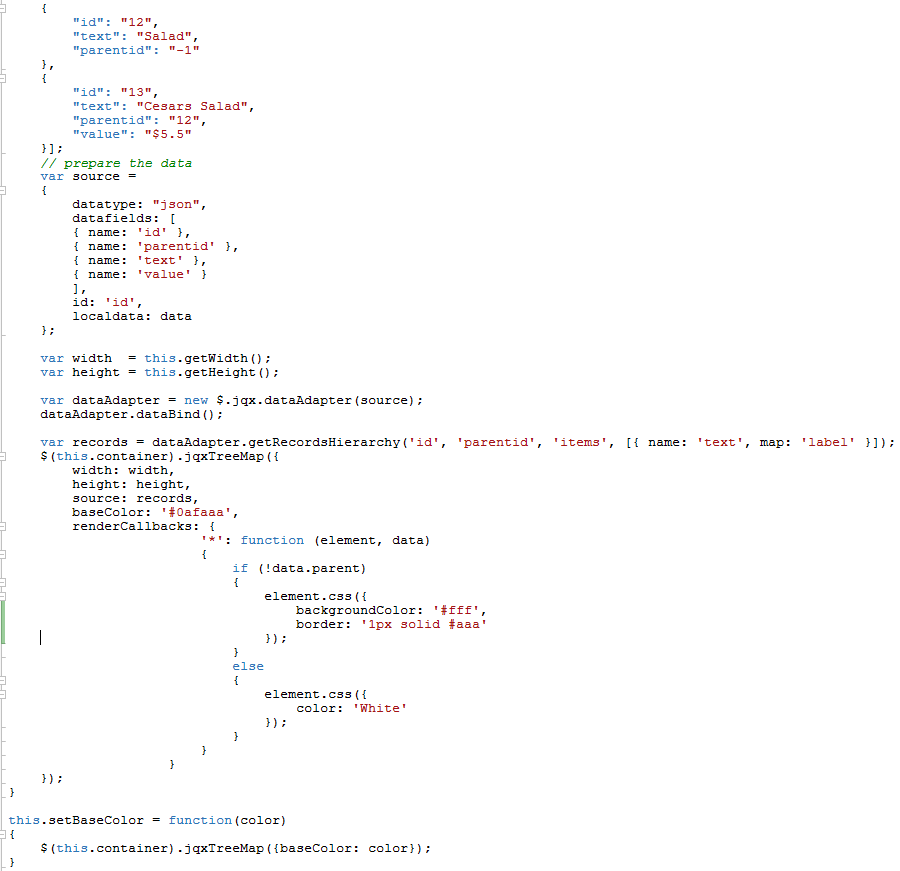Image resolution: width=900 pixels, height=871 pixels.
Task: Click the '// prepare the data' comment
Action: coord(116,162)
